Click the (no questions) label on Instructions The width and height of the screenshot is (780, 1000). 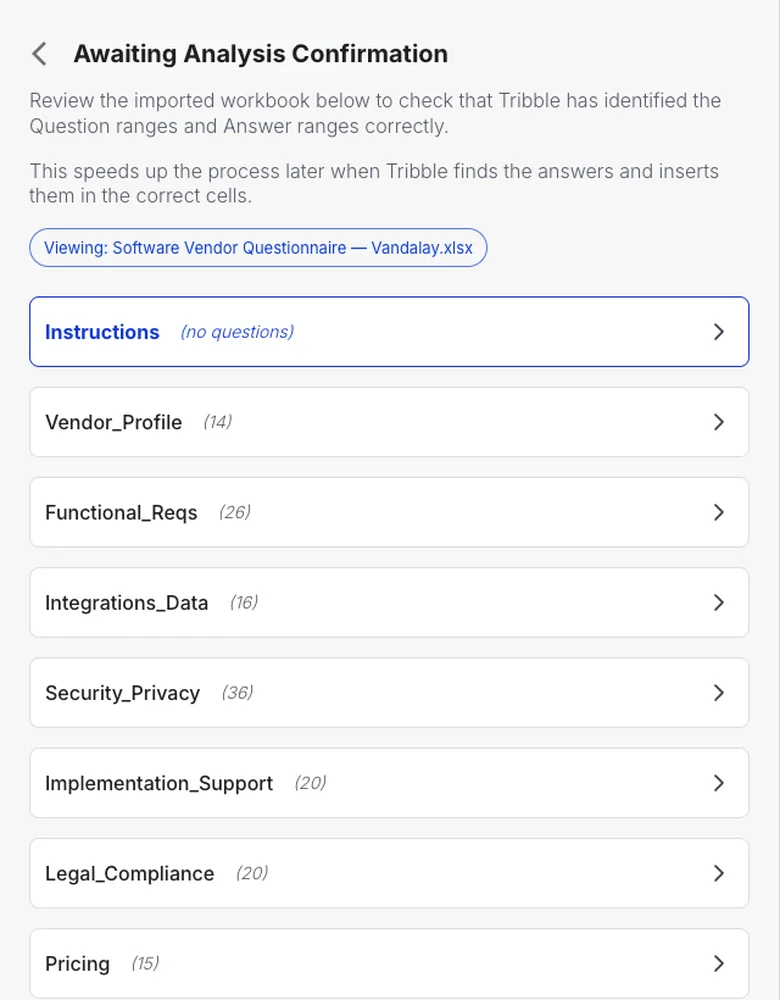(237, 332)
